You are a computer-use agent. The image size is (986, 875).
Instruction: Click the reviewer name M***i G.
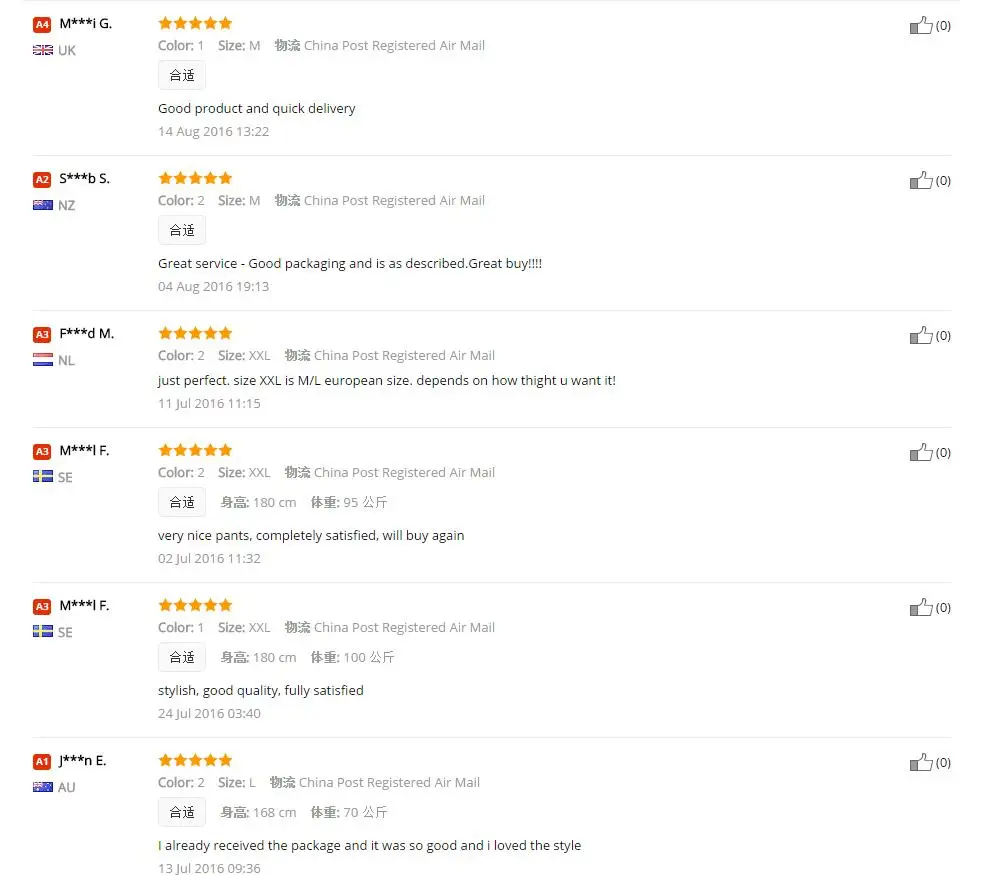(x=86, y=24)
